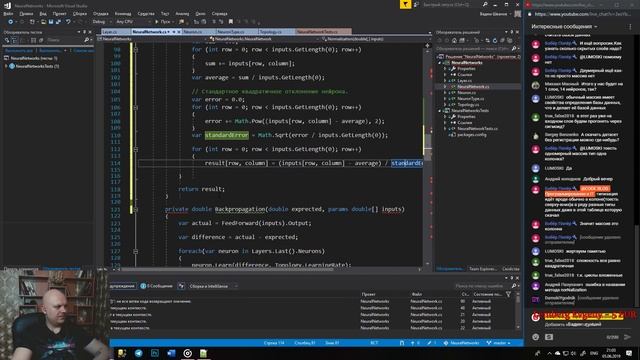Click the Solution Explorer Refresh icon
Screen dimensions: 640x360
495,40
